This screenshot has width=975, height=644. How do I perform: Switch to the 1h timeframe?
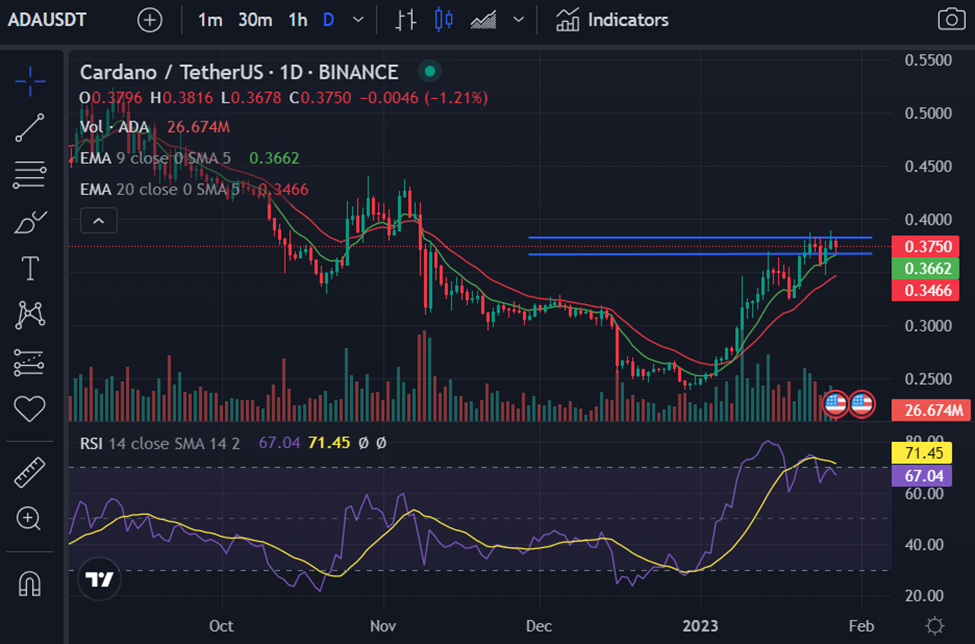point(296,19)
